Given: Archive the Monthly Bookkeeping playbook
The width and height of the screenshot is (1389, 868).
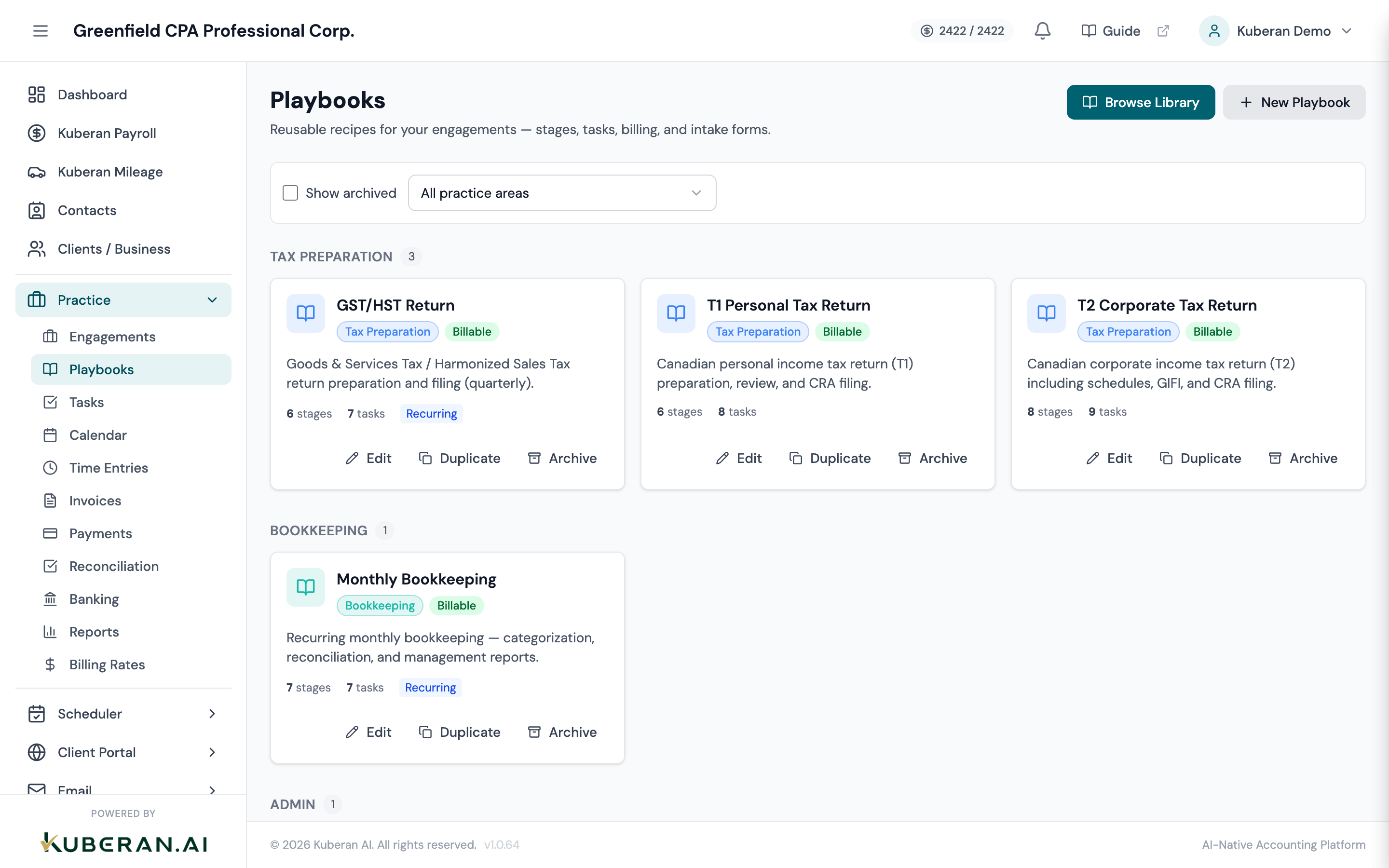Looking at the screenshot, I should click(x=562, y=732).
